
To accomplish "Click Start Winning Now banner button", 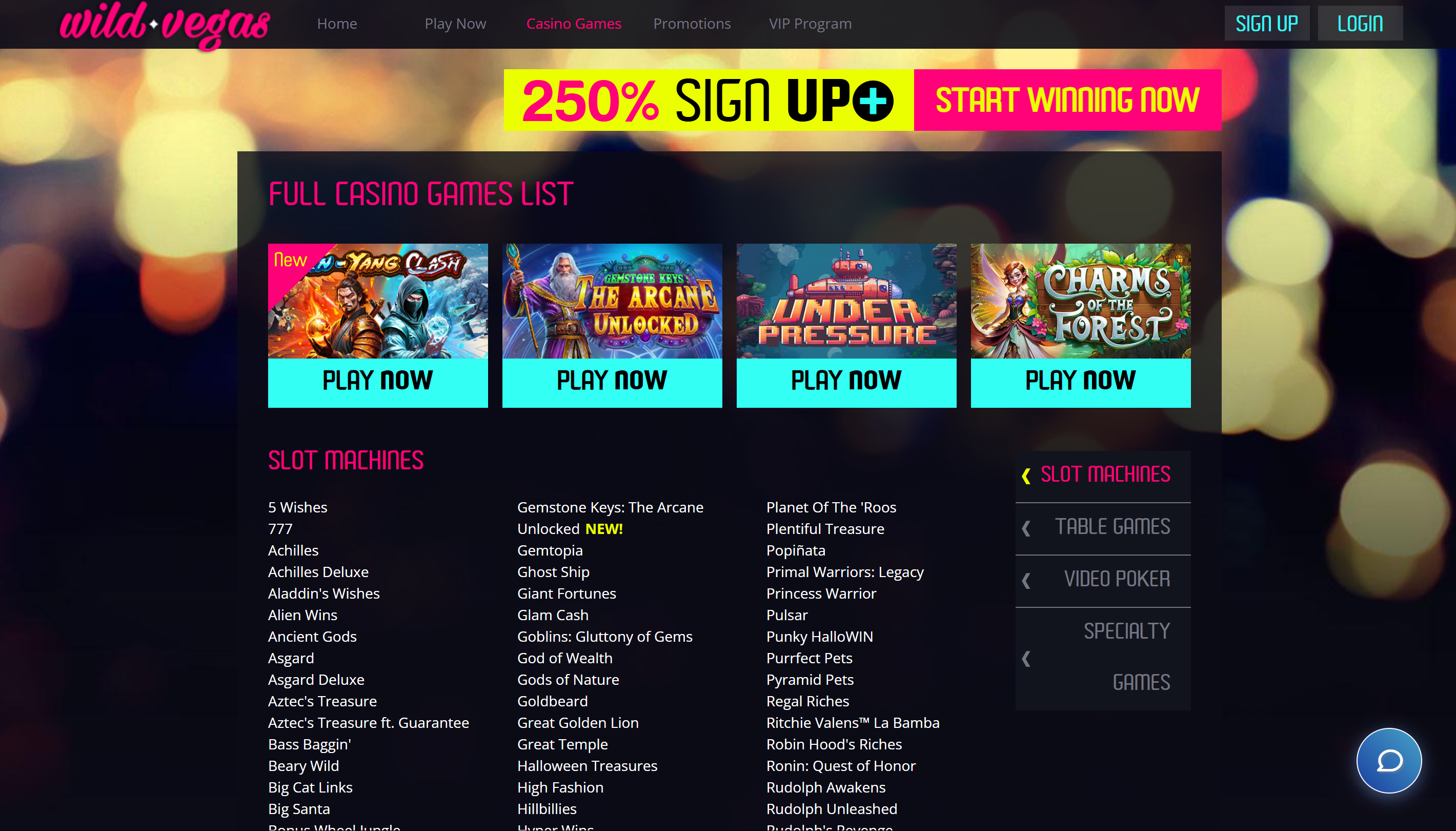I will (1067, 101).
